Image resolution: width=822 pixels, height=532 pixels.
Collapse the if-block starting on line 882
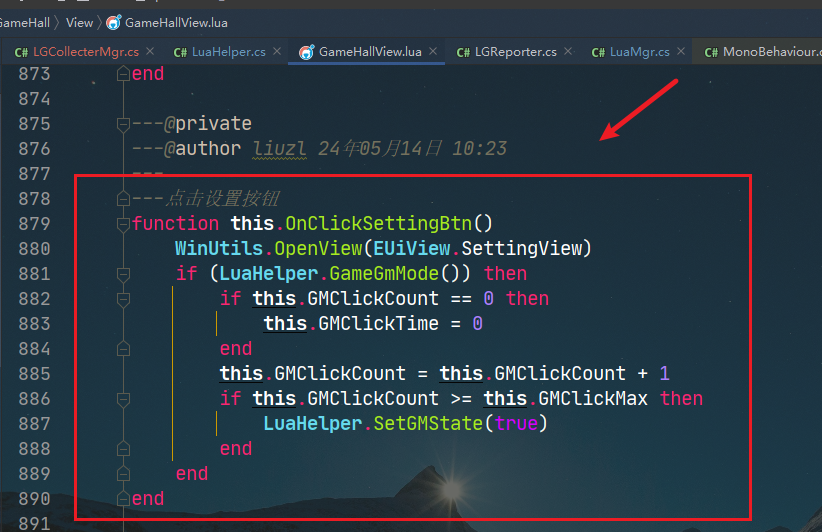click(x=123, y=298)
